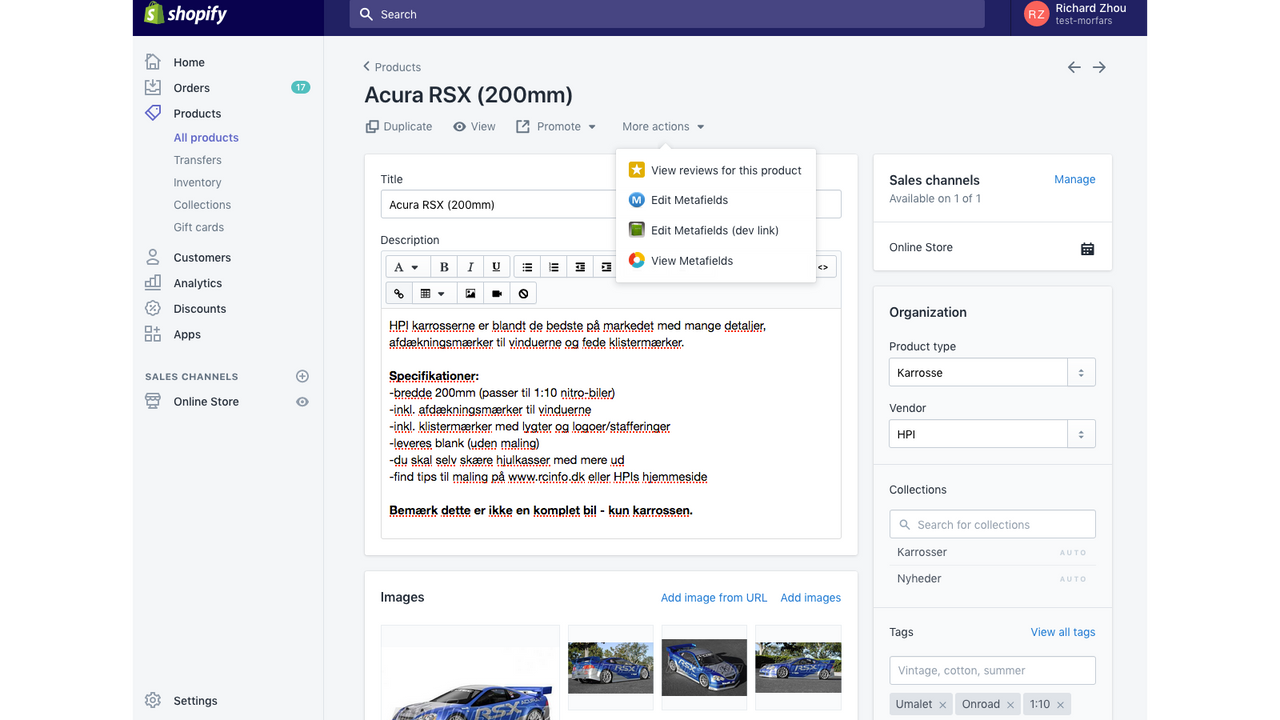Open Vendor HPI dropdown
1280x720 pixels.
click(992, 434)
